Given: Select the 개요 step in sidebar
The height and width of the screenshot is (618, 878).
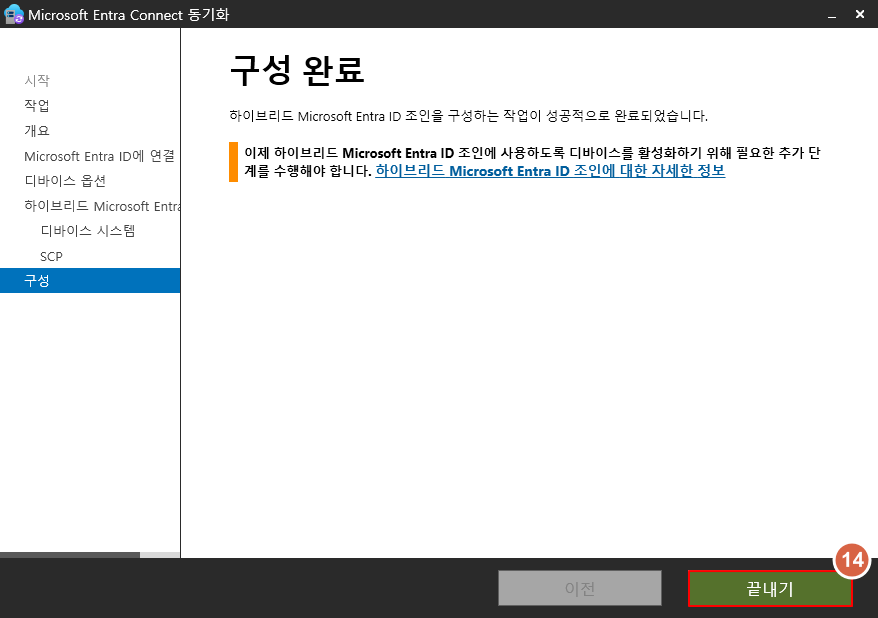Looking at the screenshot, I should click(37, 130).
